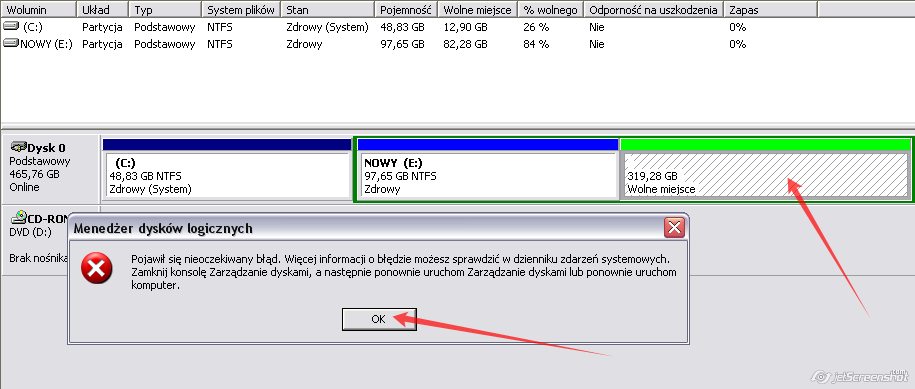Click the red error icon in dialog
915x389 pixels.
click(x=96, y=268)
